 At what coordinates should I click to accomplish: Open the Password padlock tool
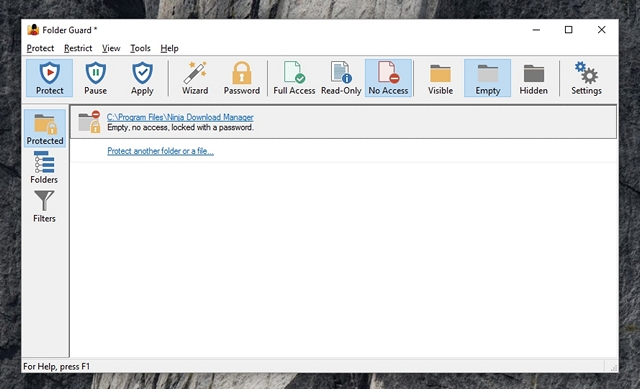click(242, 78)
